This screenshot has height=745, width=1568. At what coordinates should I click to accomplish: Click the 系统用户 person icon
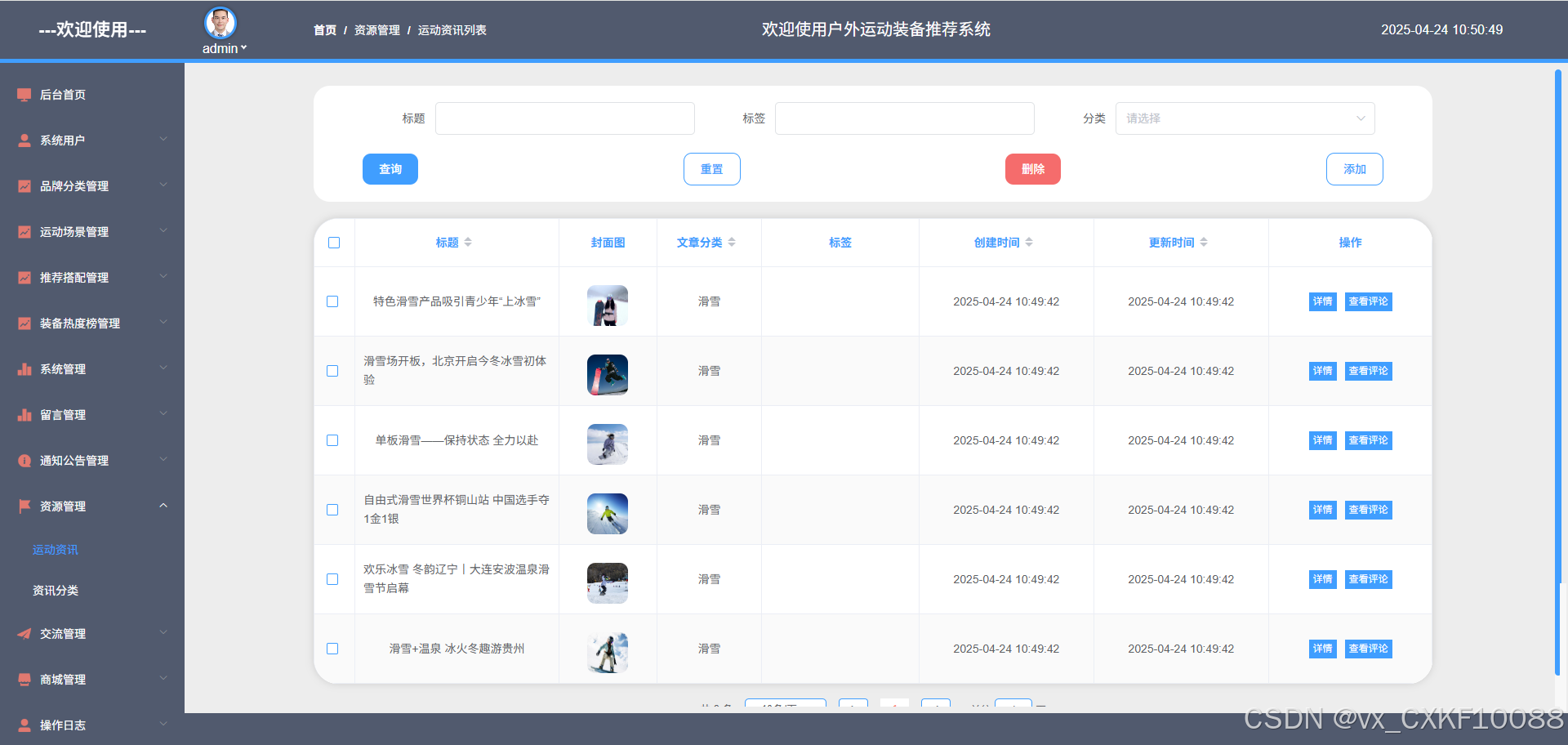click(24, 141)
